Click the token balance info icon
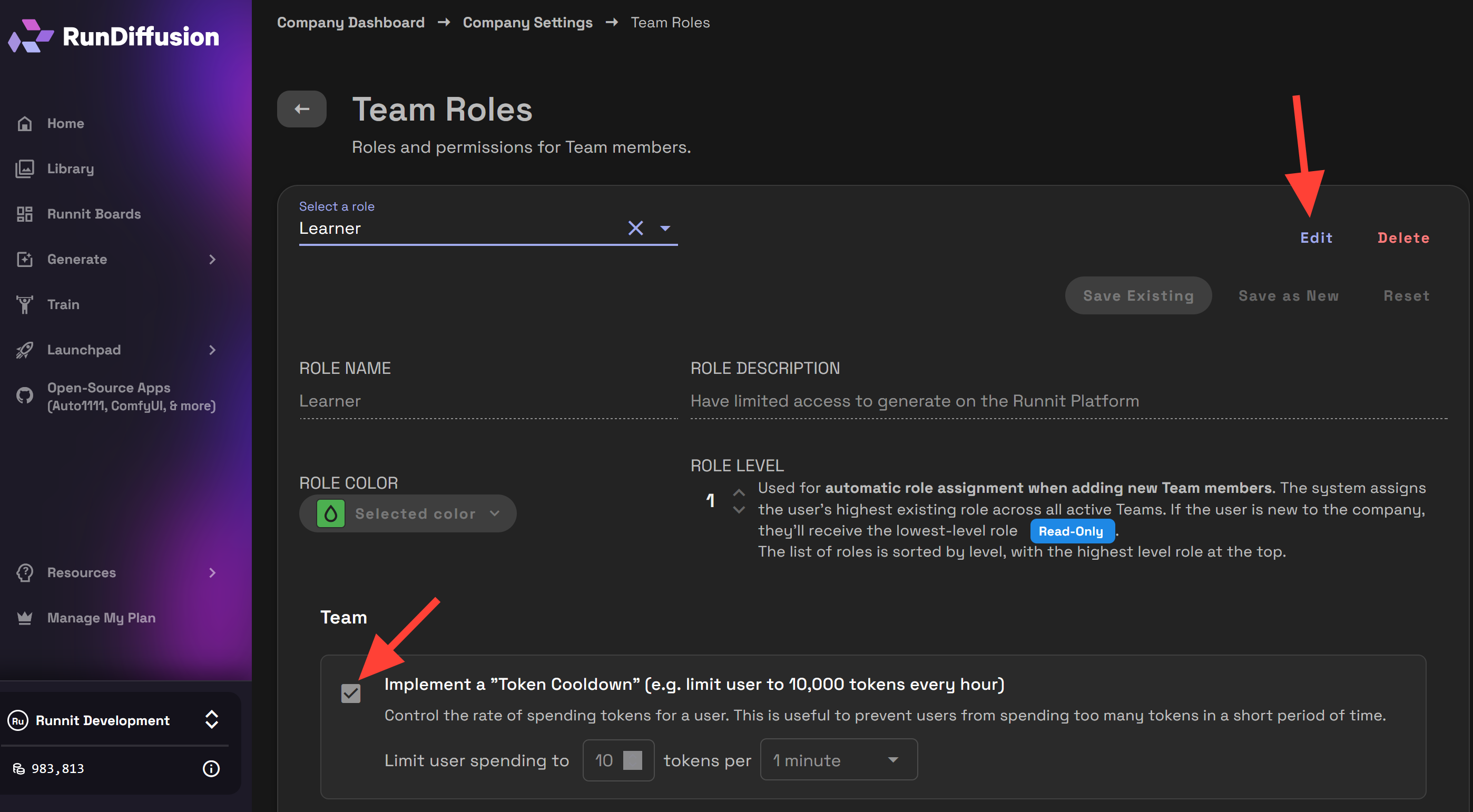1473x812 pixels. tap(211, 769)
